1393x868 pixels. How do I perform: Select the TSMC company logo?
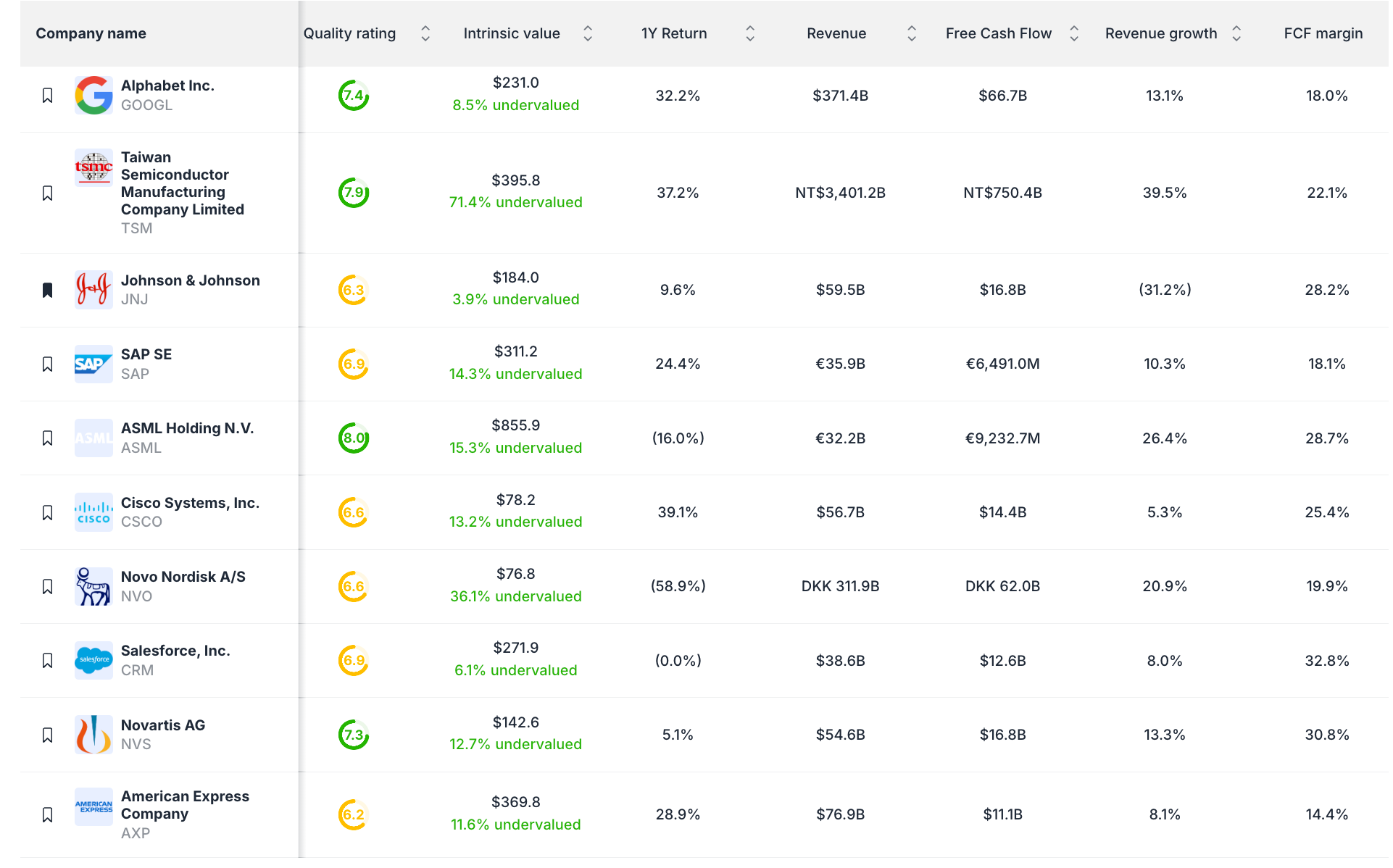pos(93,167)
